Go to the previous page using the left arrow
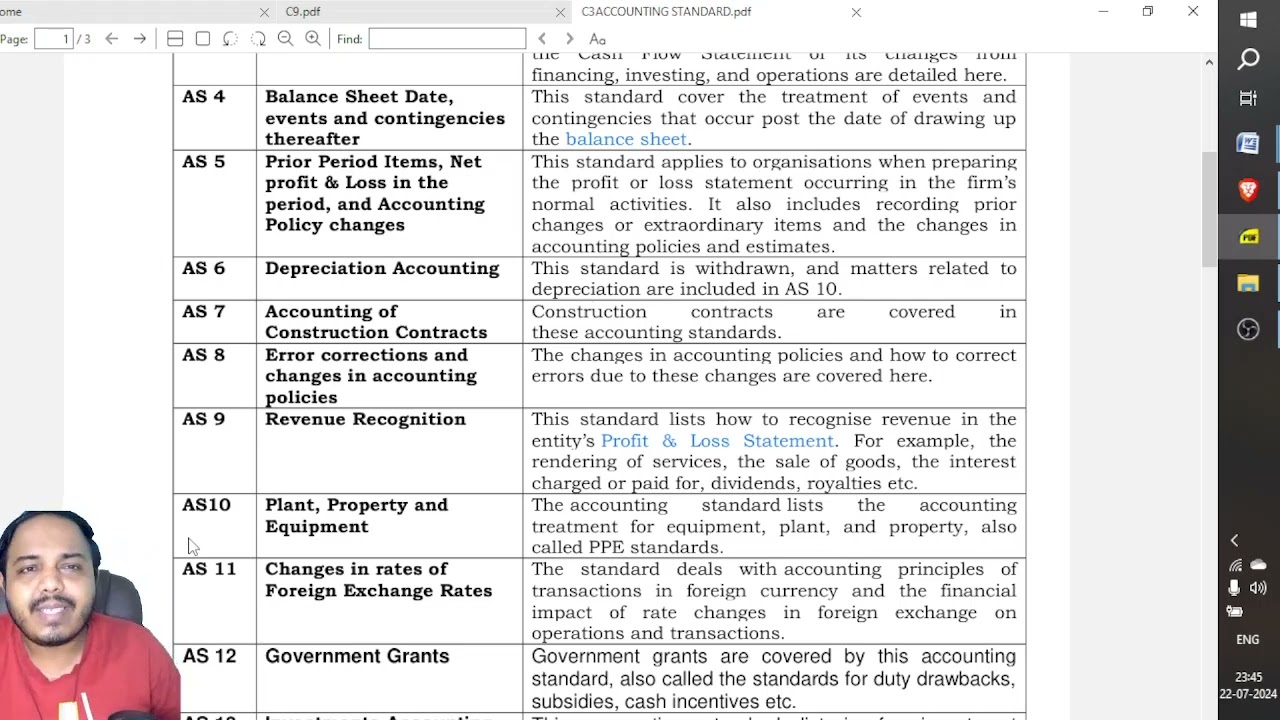 (x=112, y=39)
